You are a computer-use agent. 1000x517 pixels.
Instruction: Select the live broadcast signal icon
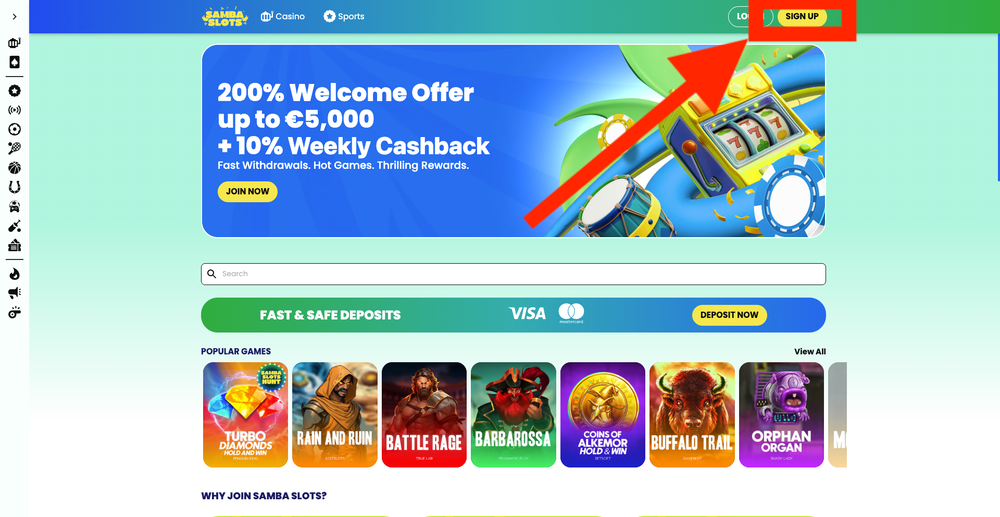(x=14, y=110)
